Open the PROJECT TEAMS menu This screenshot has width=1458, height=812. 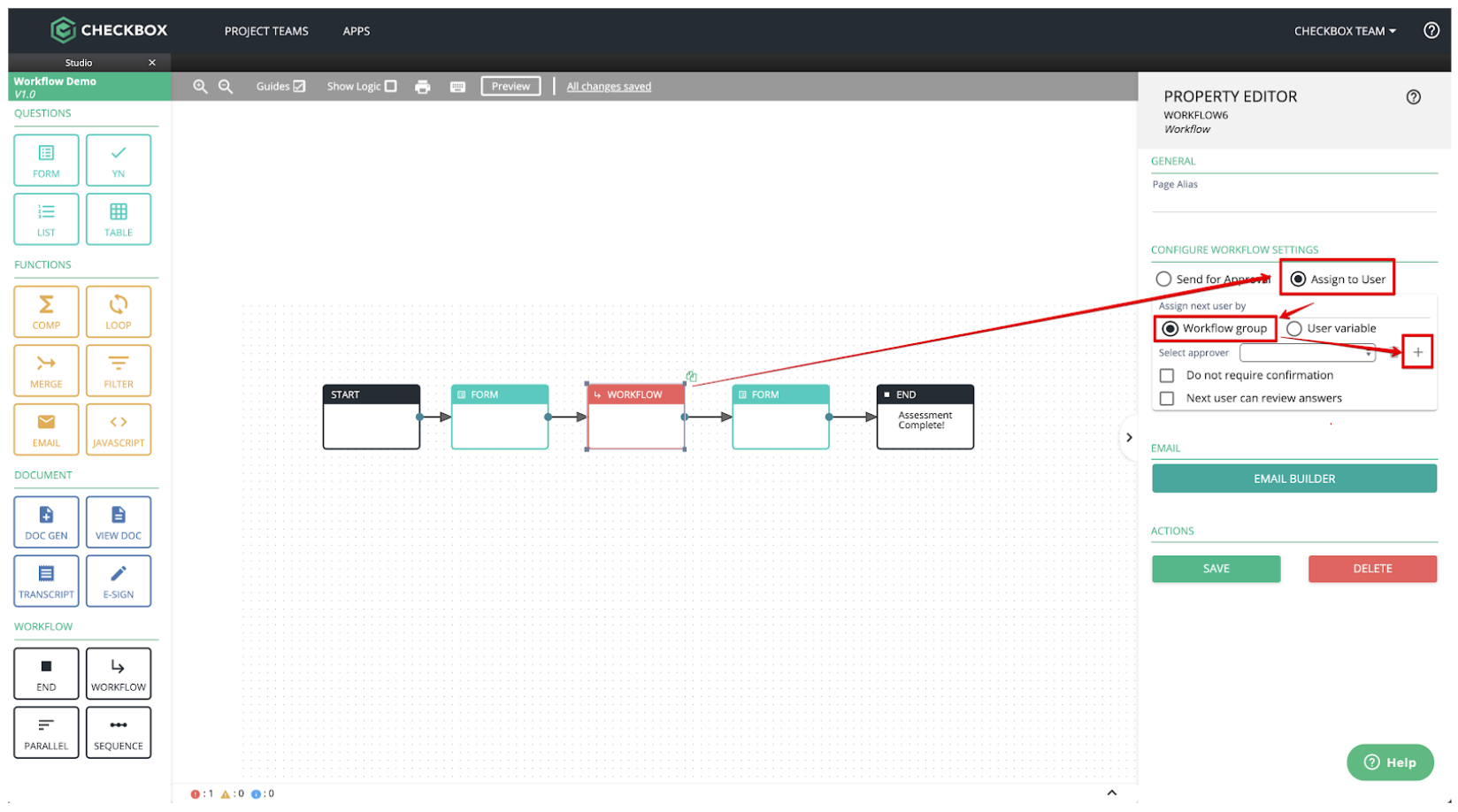266,31
